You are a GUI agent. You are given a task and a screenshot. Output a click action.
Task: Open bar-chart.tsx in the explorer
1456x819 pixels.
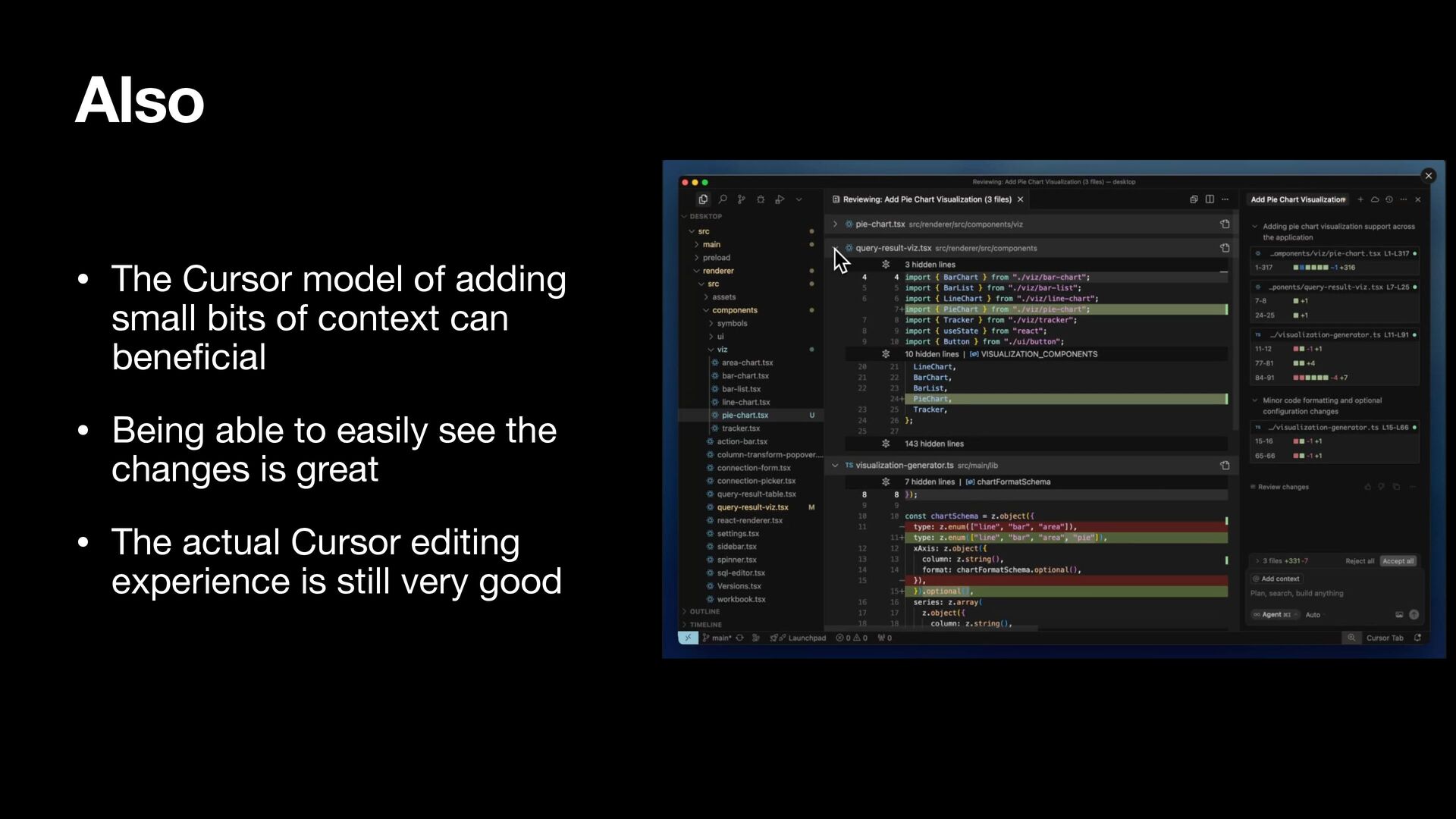pos(745,376)
